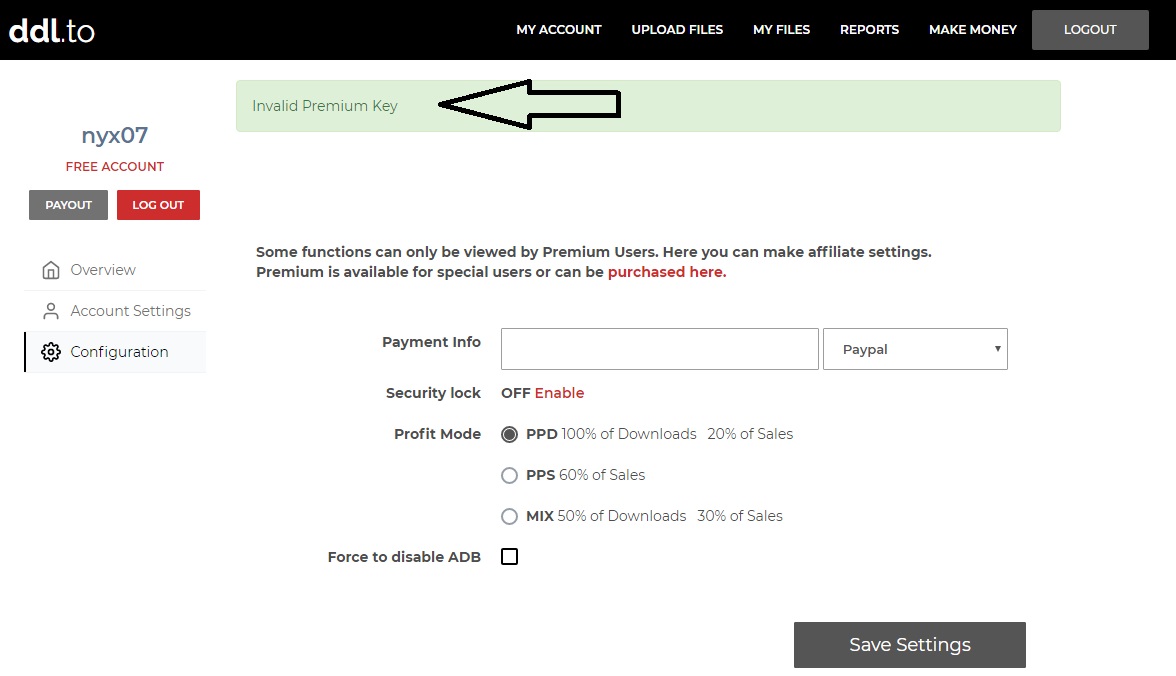Click the Account Settings person icon
The image size is (1176, 676).
(51, 311)
